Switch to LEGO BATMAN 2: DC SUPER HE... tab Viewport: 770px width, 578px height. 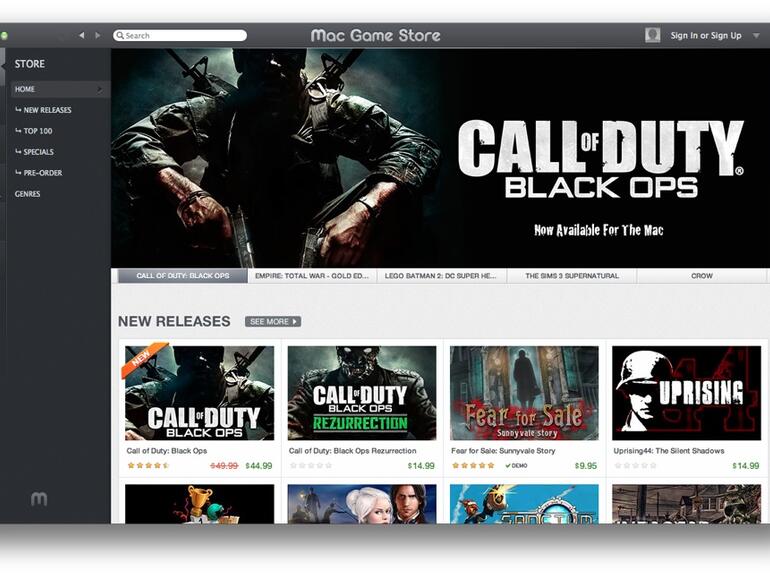coord(441,276)
